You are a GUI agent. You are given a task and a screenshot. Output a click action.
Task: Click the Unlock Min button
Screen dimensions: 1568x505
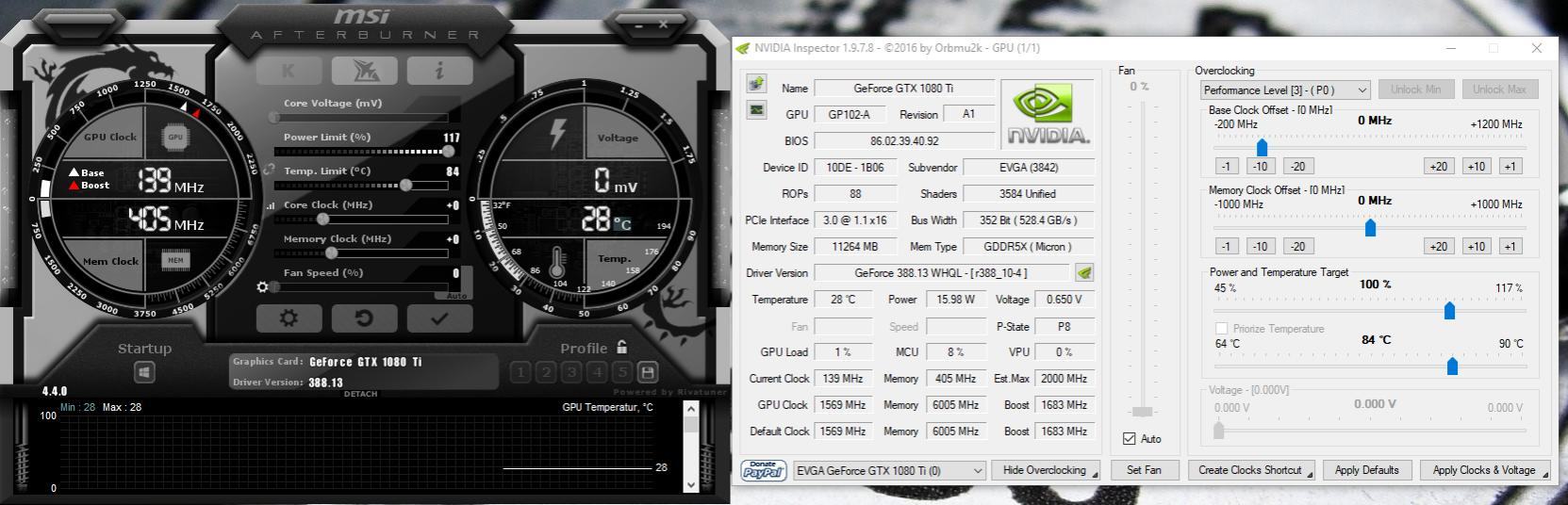(x=1415, y=90)
